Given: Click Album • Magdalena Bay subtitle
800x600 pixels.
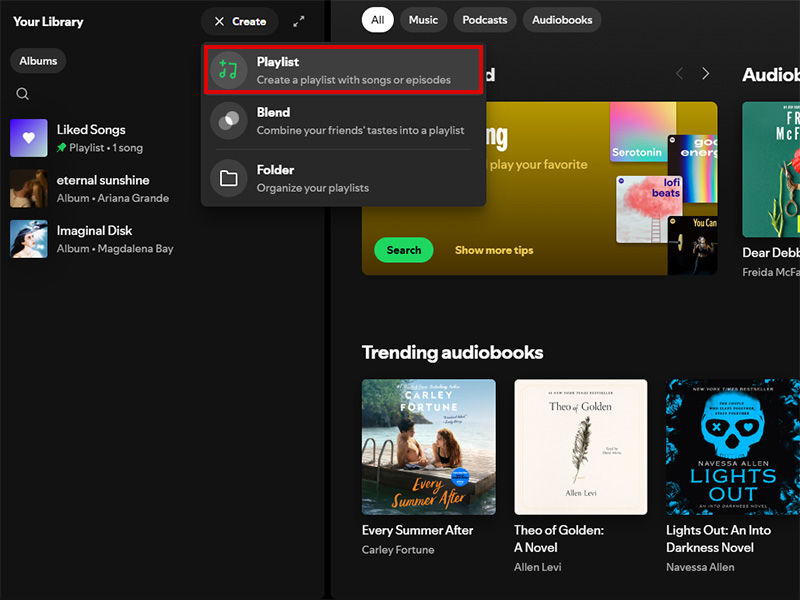Looking at the screenshot, I should [115, 248].
